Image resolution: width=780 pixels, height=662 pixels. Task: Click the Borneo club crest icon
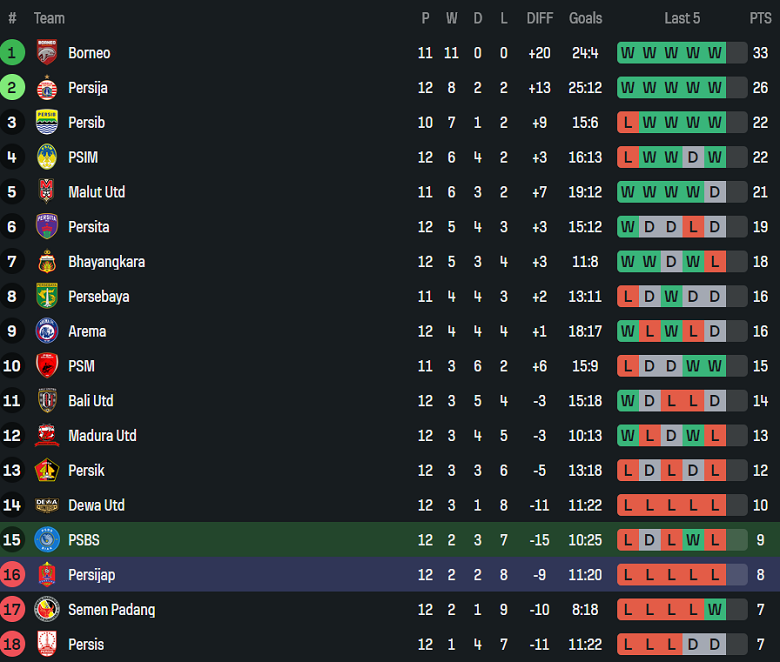click(47, 53)
